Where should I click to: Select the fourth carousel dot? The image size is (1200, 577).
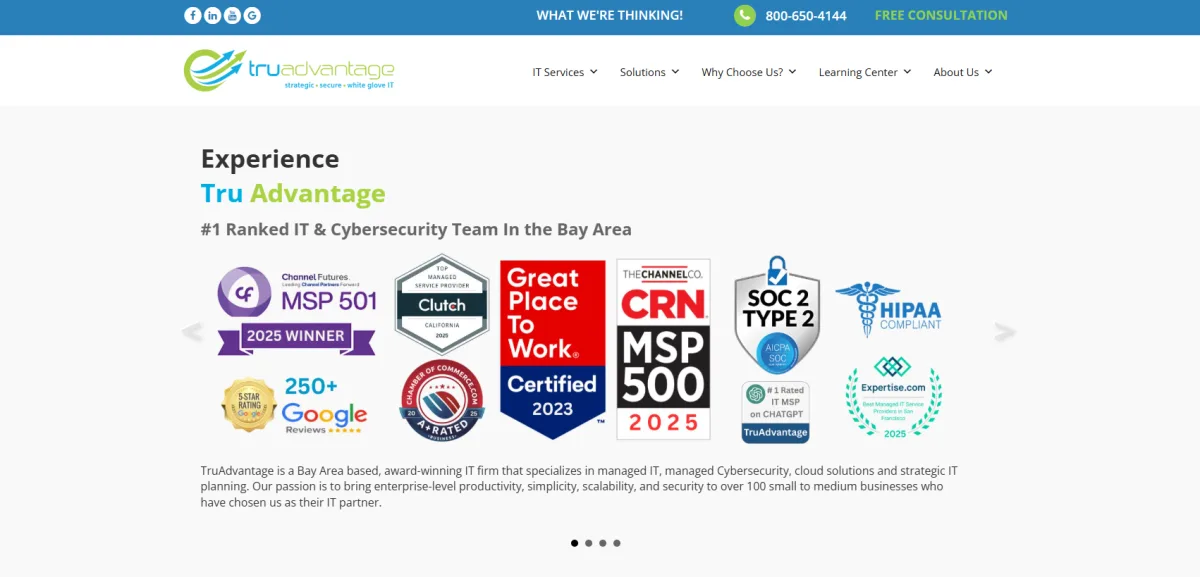coord(617,543)
